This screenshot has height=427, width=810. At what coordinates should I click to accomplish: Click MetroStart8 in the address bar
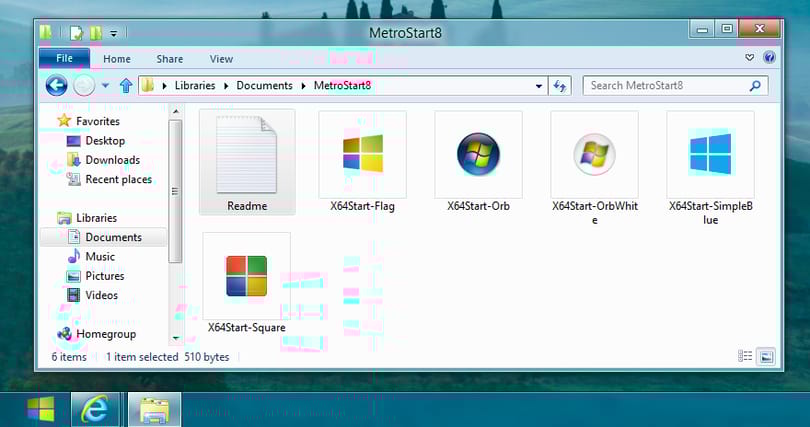click(x=342, y=86)
